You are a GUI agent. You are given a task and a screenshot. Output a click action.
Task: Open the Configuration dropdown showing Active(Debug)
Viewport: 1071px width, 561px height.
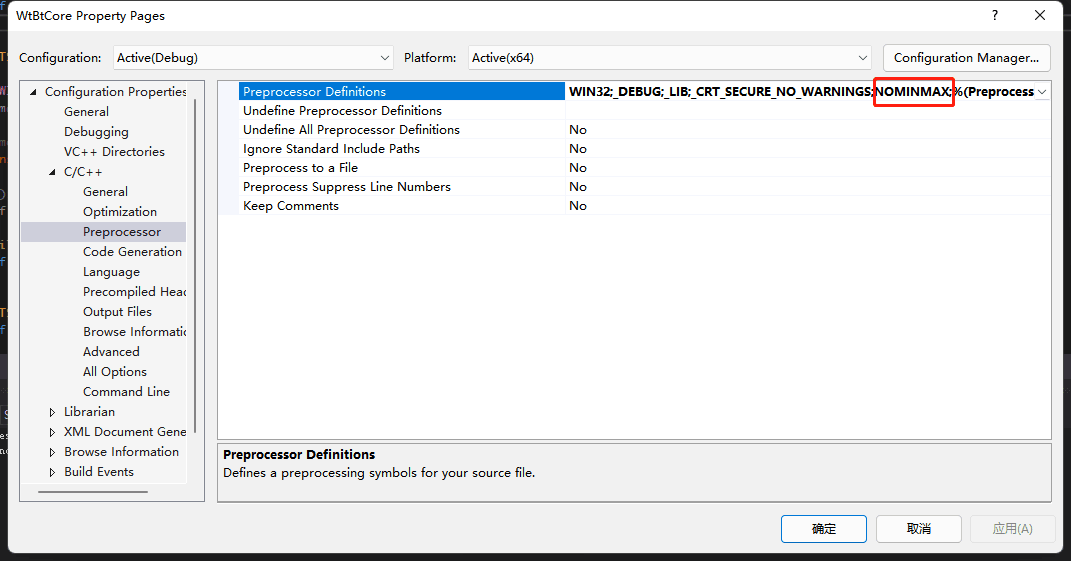253,58
